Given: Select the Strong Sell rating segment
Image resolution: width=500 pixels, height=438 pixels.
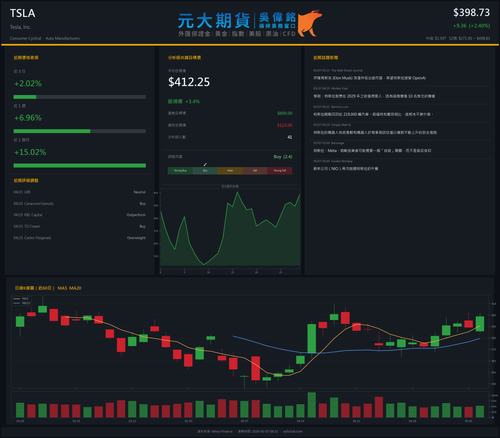Looking at the screenshot, I should coord(280,171).
